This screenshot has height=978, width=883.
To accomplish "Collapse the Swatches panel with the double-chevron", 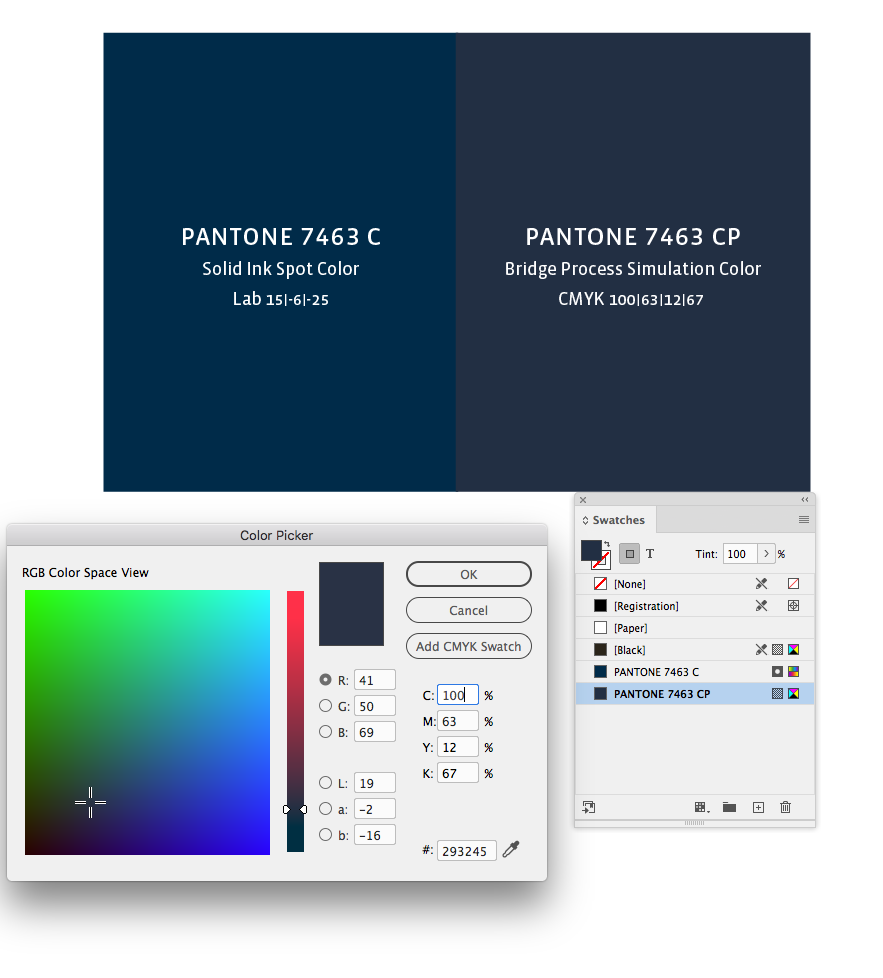I will tap(804, 499).
